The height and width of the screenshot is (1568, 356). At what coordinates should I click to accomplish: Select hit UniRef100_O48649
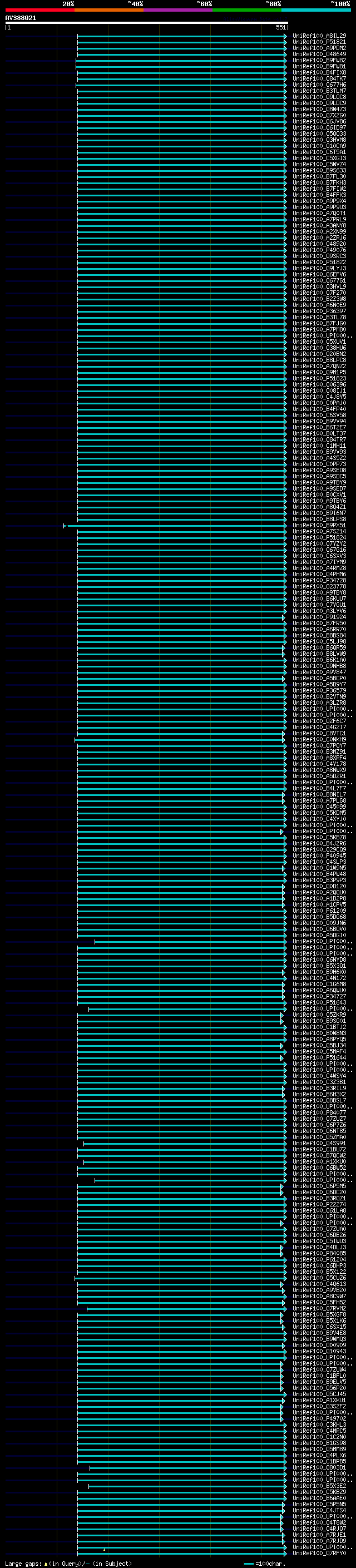click(x=319, y=54)
